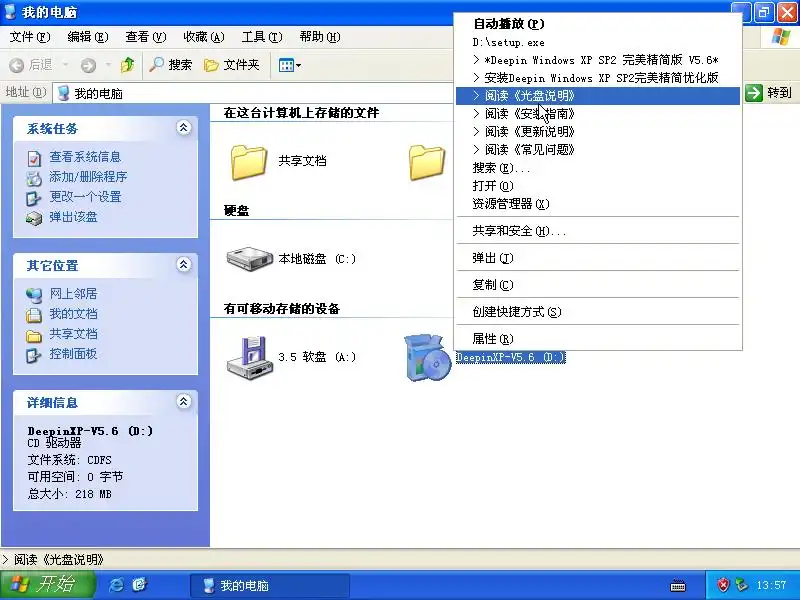
Task: Click 查看系统信息 link
Action: point(85,157)
